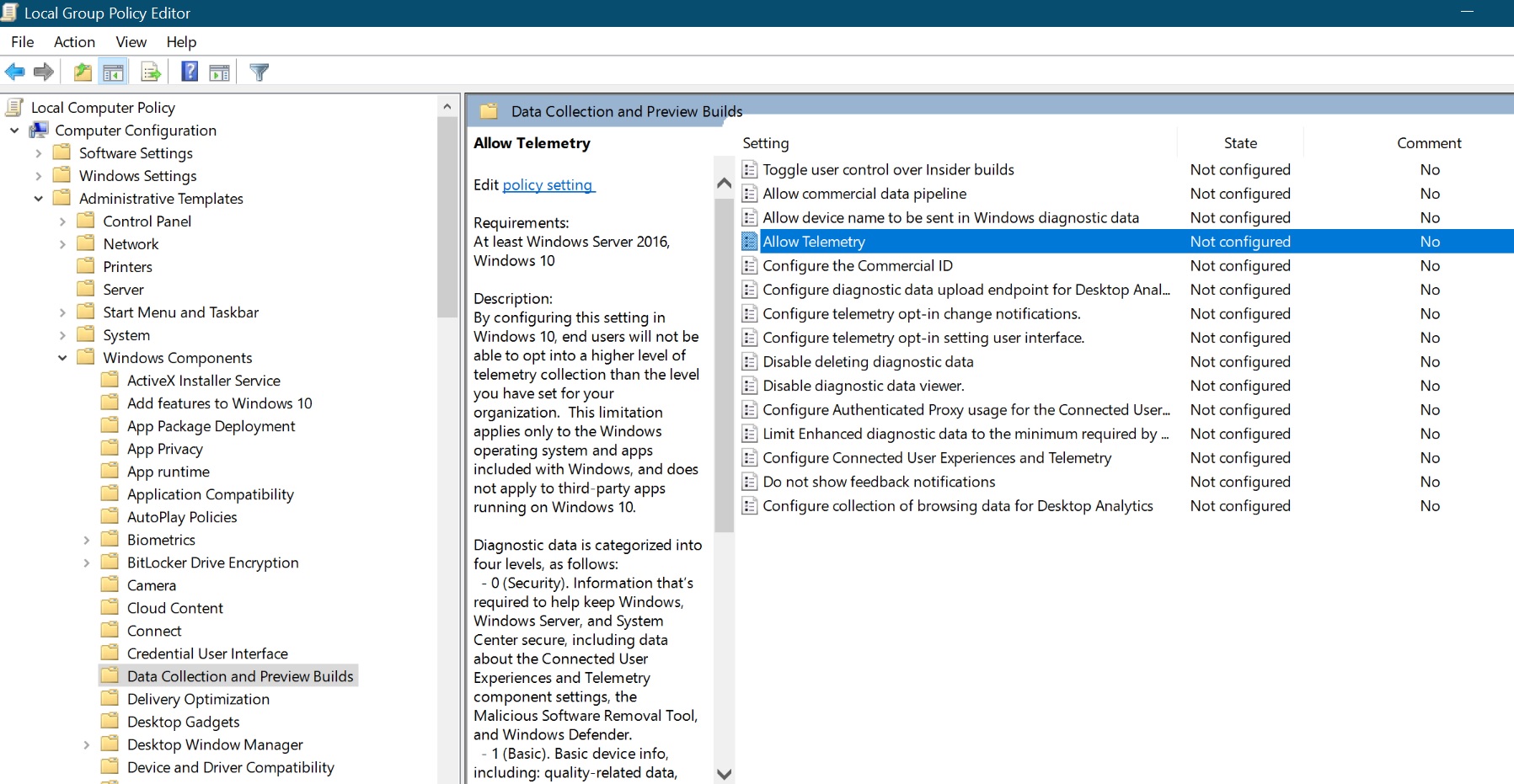Open Help via blue question-mark icon
Screen dimensions: 1514x784
coord(190,72)
